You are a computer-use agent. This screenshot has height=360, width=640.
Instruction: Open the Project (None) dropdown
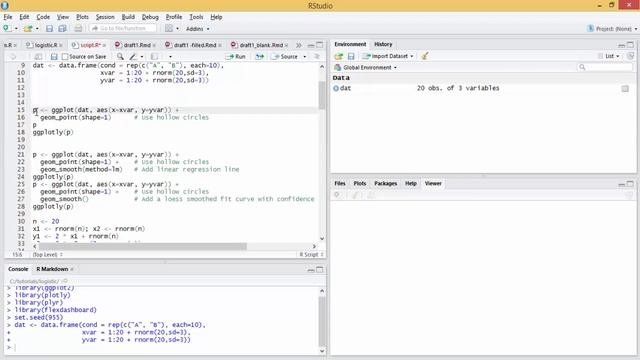pos(612,29)
